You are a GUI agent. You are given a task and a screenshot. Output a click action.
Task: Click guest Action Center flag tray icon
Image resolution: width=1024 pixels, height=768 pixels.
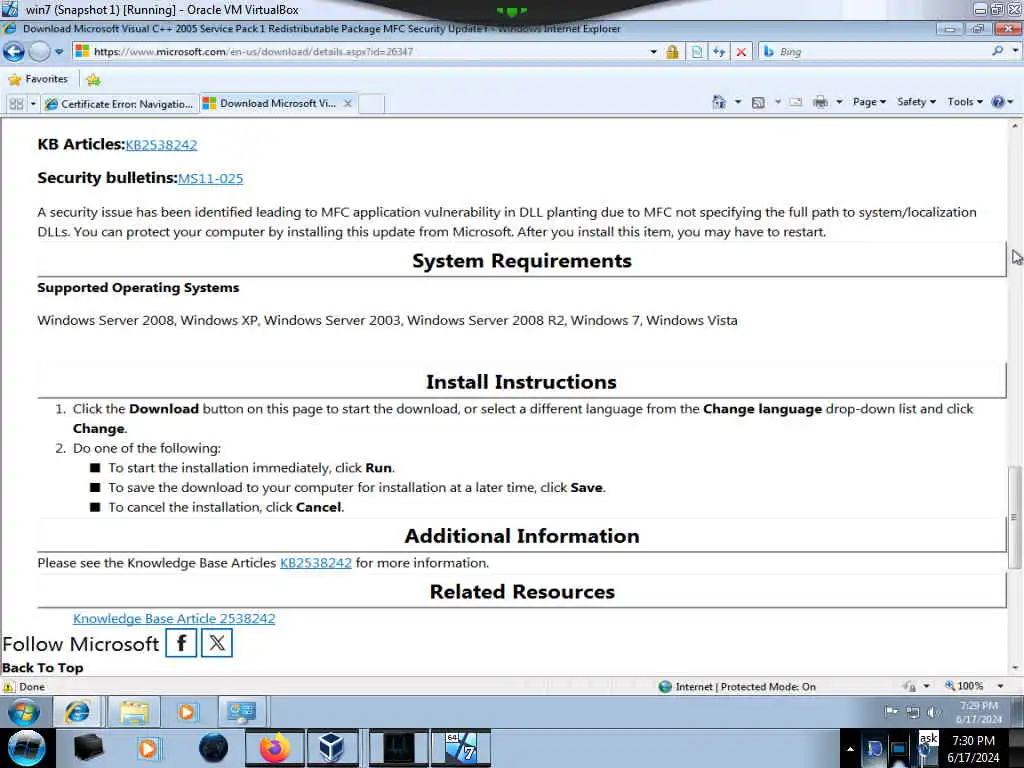[891, 712]
